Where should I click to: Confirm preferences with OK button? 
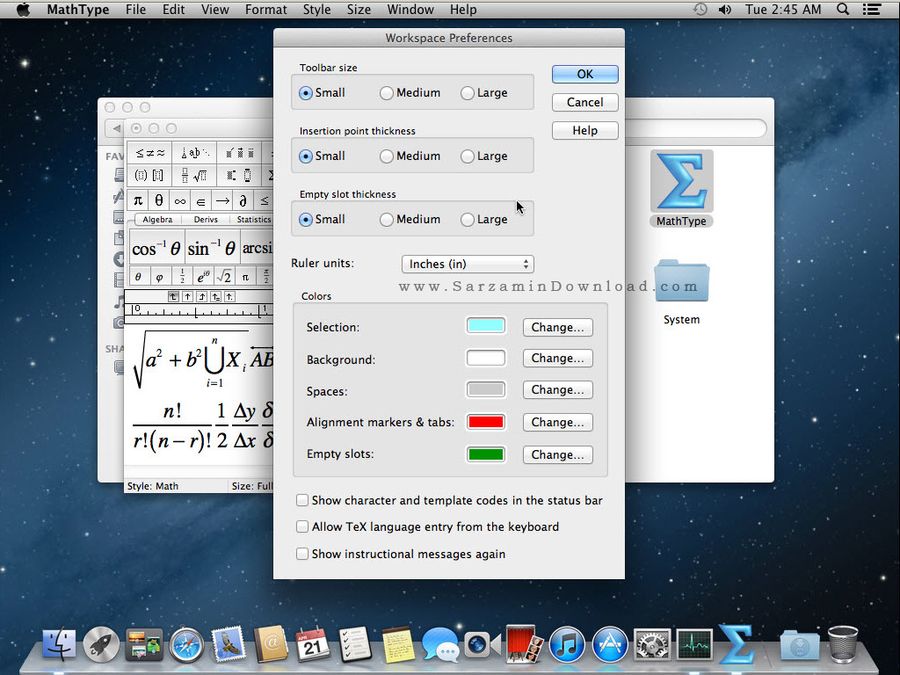click(x=585, y=74)
